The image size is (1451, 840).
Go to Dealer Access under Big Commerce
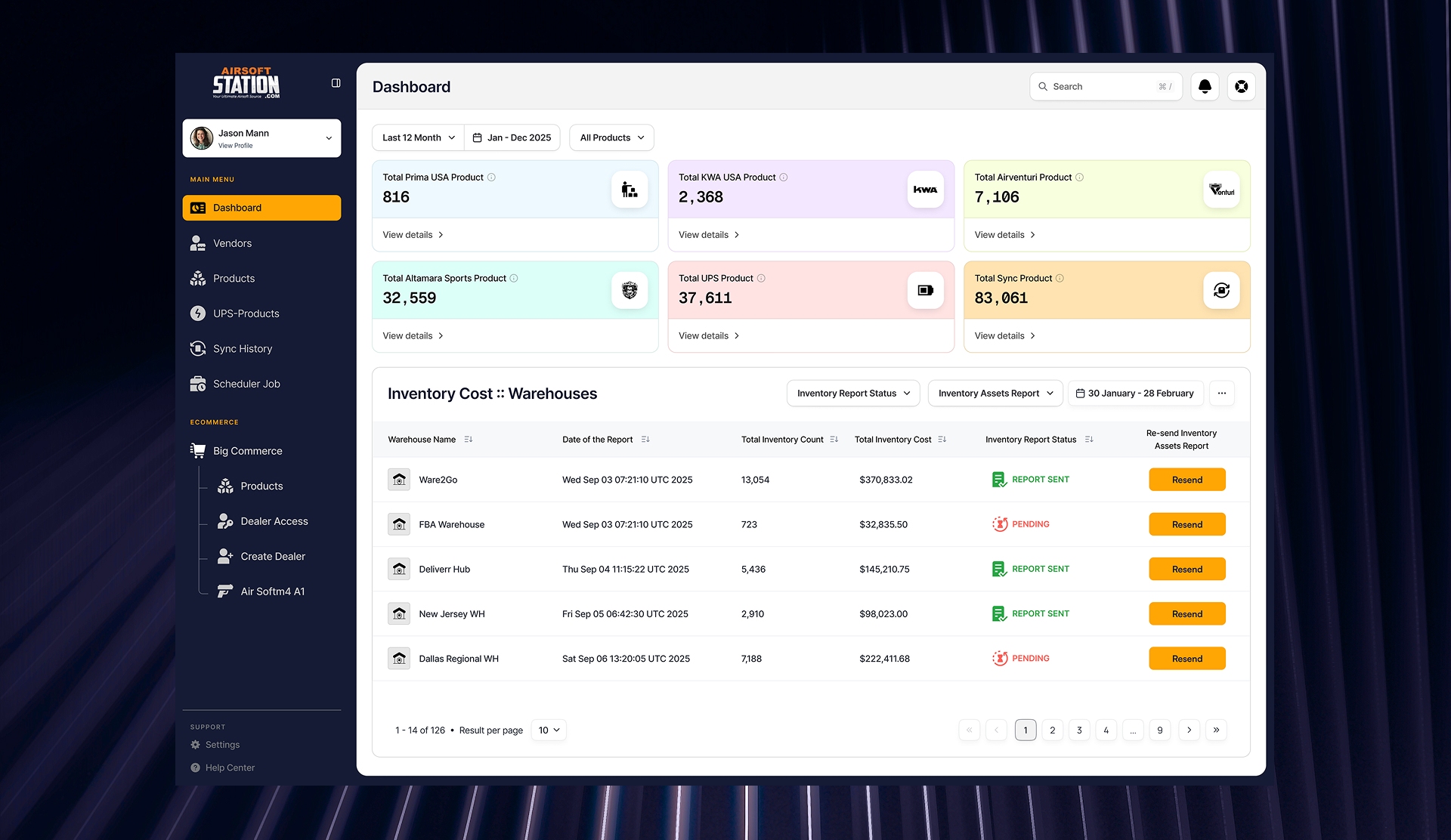[x=274, y=521]
